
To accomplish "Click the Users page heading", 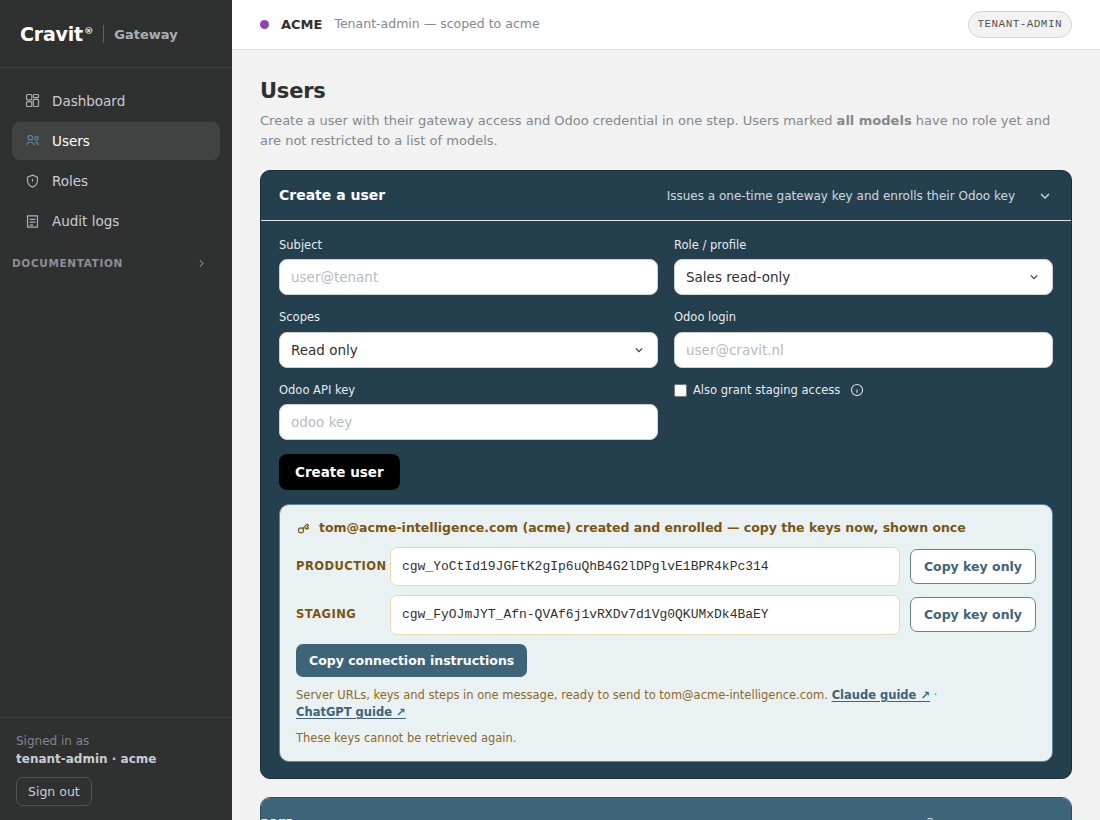I will coord(293,90).
